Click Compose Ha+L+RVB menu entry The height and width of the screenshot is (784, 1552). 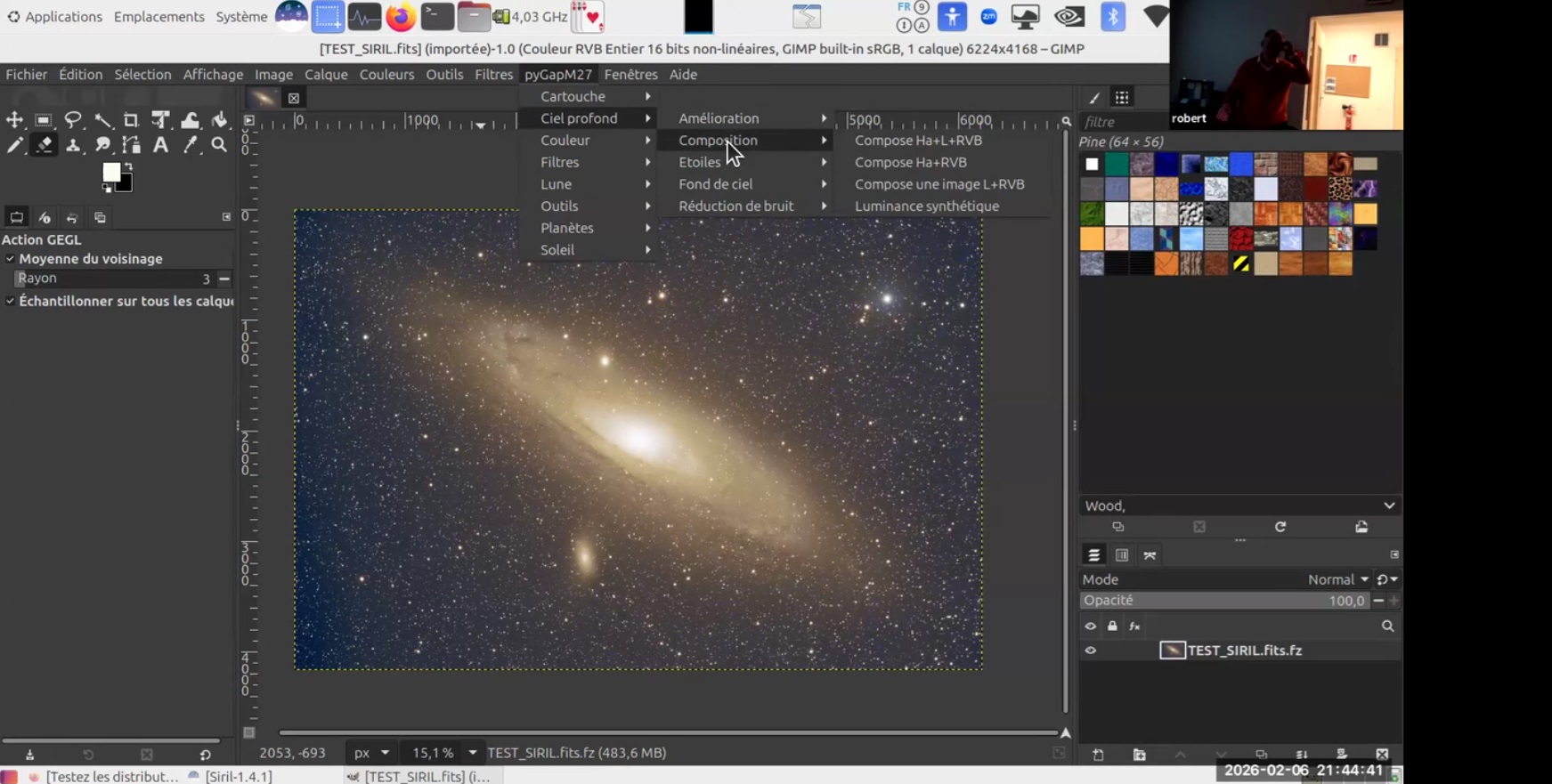(918, 141)
